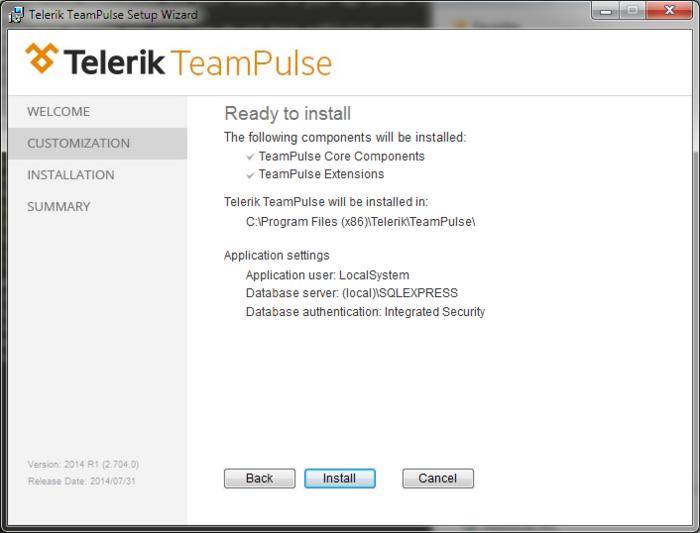Click 'Database server: (local)\SQLEXPRESS' line
Viewport: 700px width, 533px height.
point(352,293)
